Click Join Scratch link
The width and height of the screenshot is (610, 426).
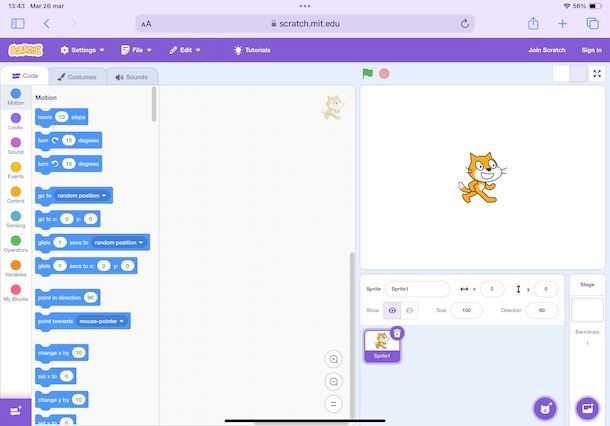[547, 50]
